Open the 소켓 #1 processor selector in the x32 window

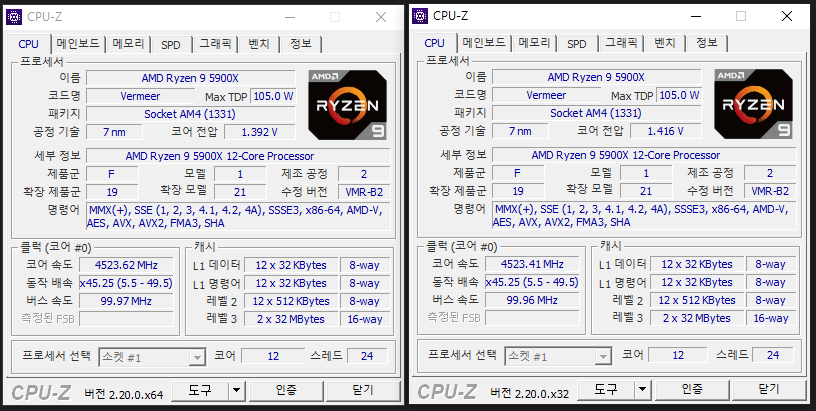[x=558, y=357]
